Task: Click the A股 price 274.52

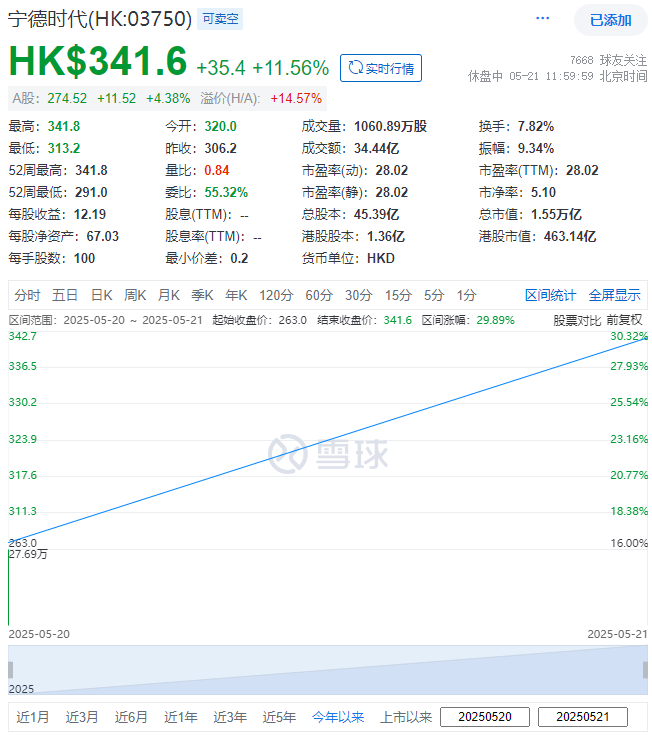Action: (67, 98)
